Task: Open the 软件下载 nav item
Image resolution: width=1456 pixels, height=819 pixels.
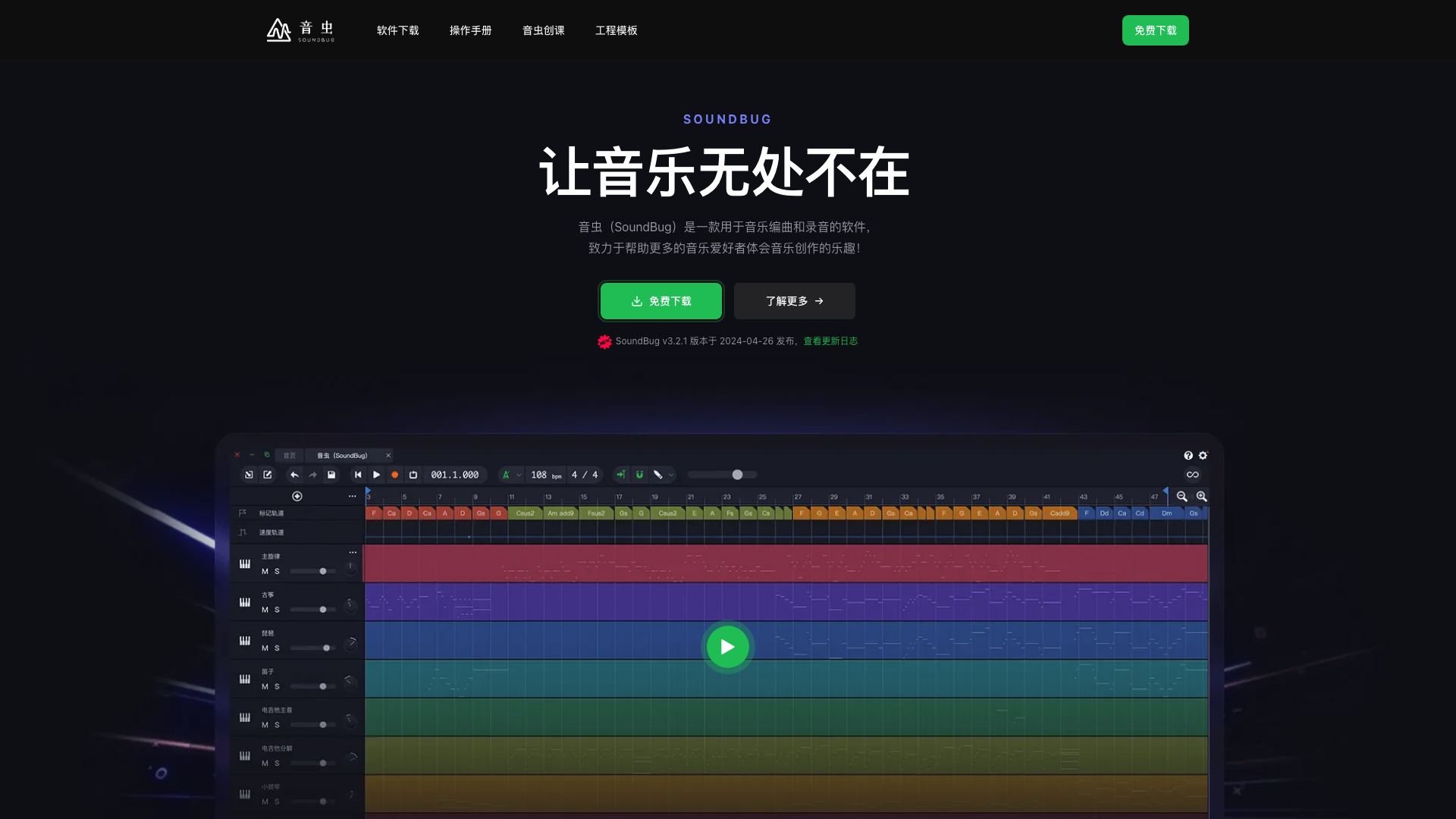Action: click(398, 30)
